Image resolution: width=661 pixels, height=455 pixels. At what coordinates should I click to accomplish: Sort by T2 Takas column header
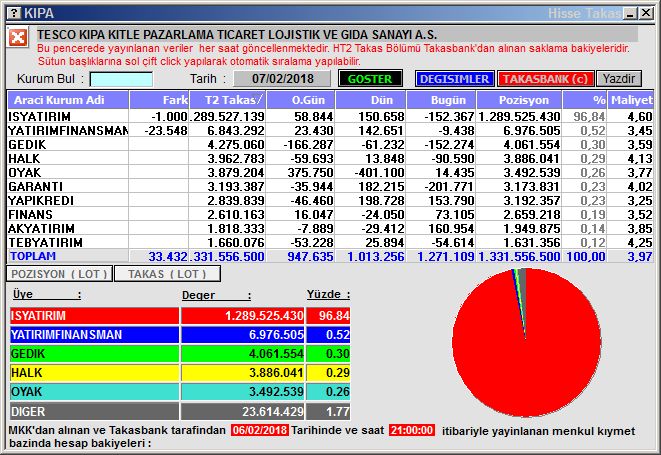pyautogui.click(x=228, y=100)
